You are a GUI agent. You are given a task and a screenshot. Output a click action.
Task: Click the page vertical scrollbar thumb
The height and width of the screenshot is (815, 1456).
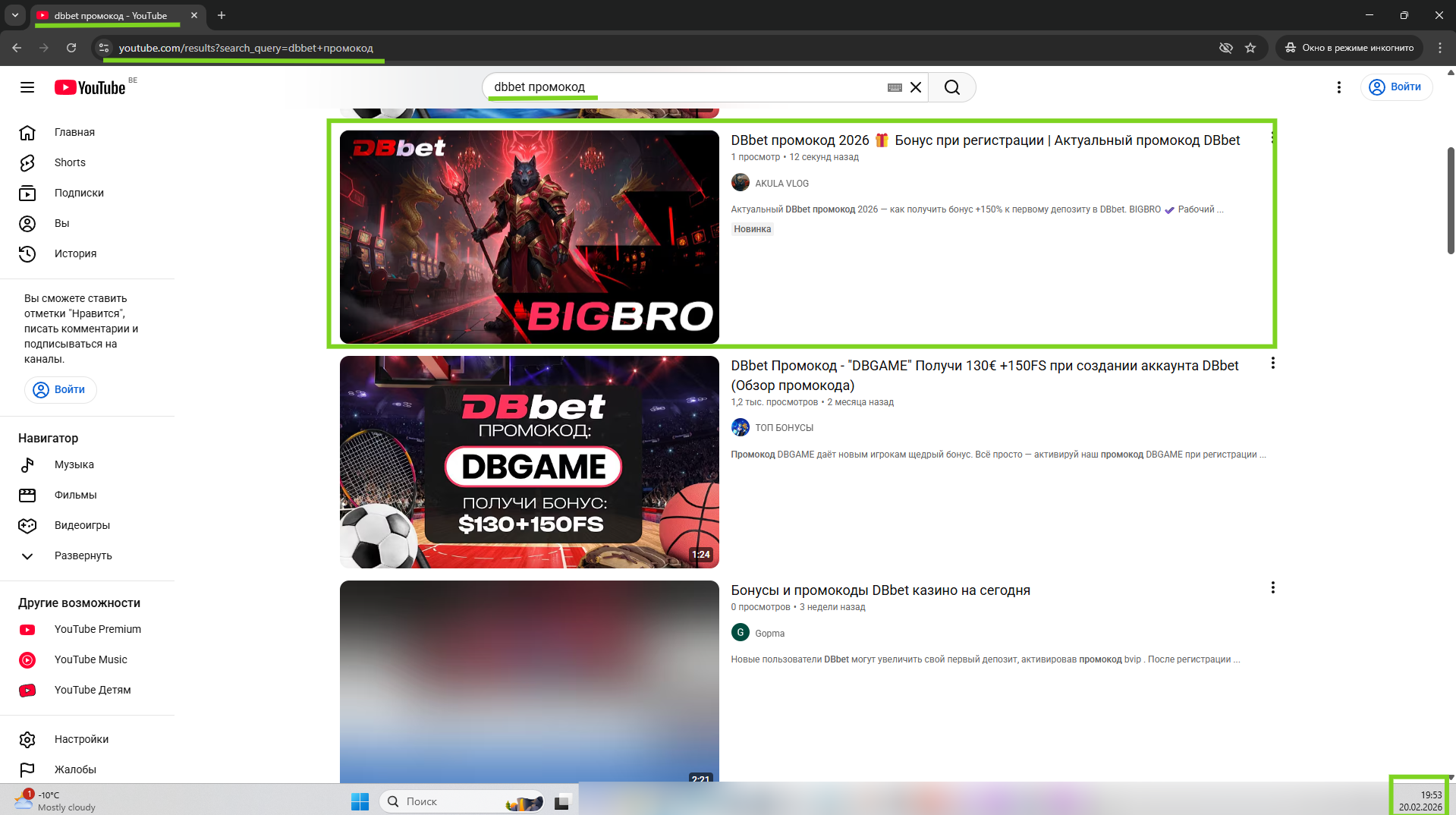pyautogui.click(x=1451, y=201)
